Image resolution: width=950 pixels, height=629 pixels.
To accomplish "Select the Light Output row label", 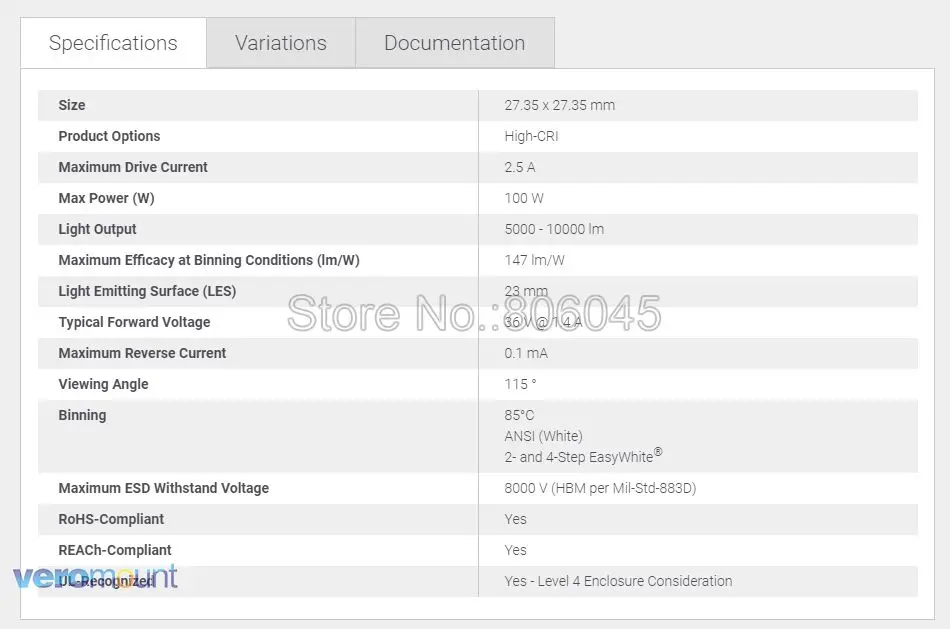I will click(97, 229).
